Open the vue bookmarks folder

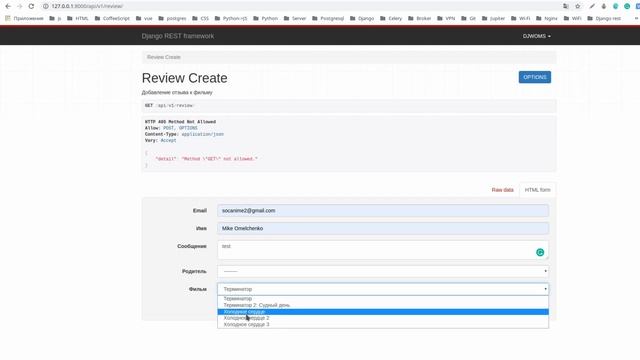pyautogui.click(x=144, y=18)
